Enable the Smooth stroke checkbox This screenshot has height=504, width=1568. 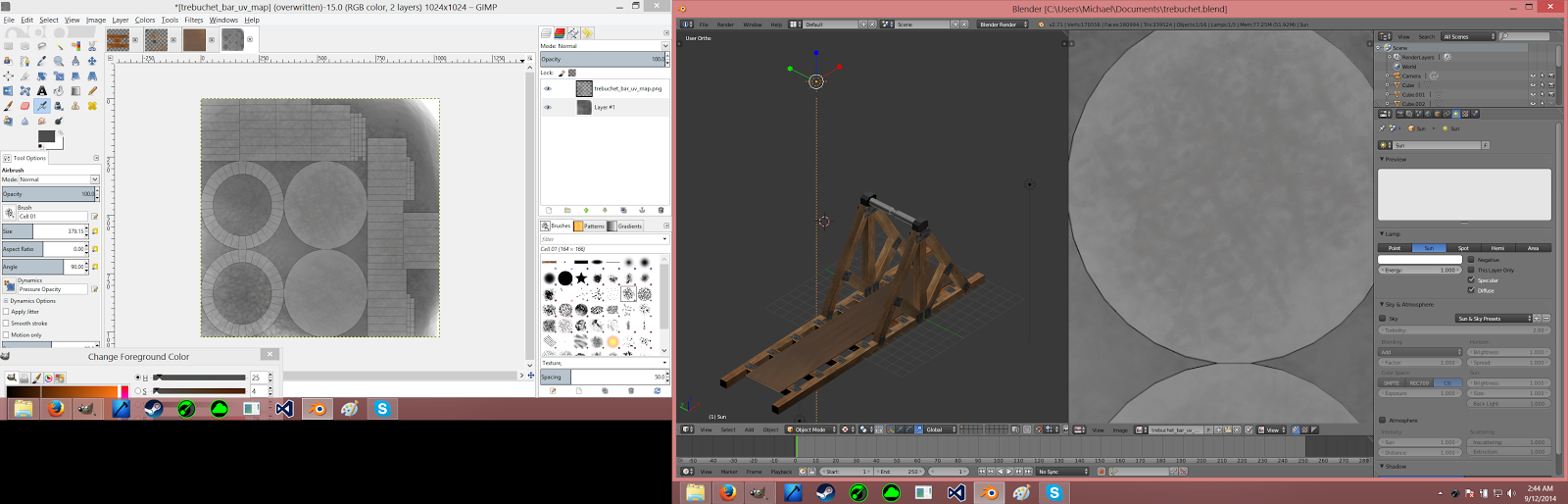(x=6, y=324)
